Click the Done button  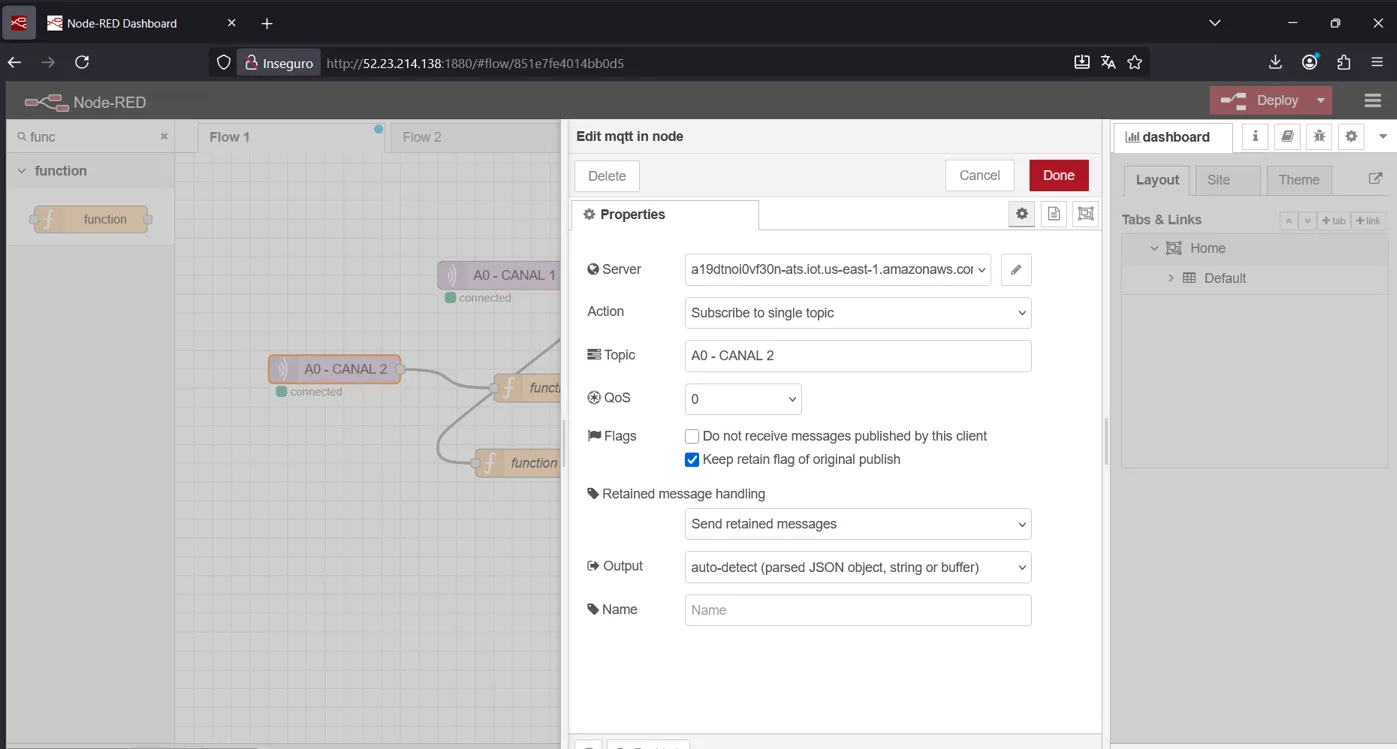(1058, 175)
